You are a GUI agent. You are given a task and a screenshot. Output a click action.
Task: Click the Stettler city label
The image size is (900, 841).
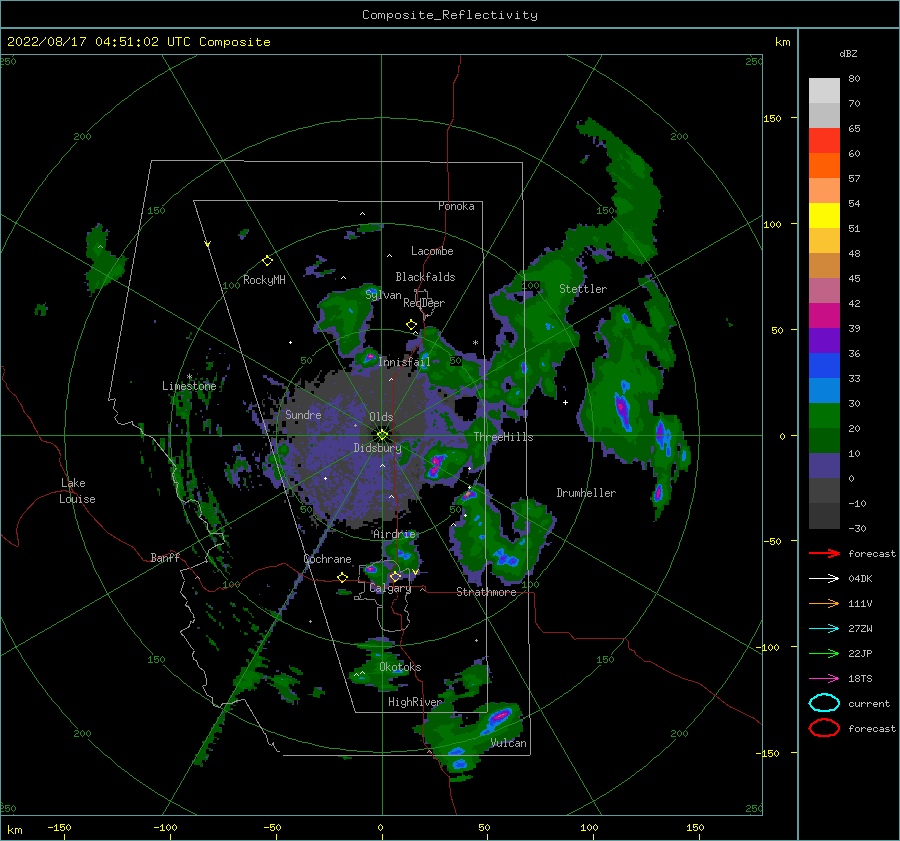point(583,289)
